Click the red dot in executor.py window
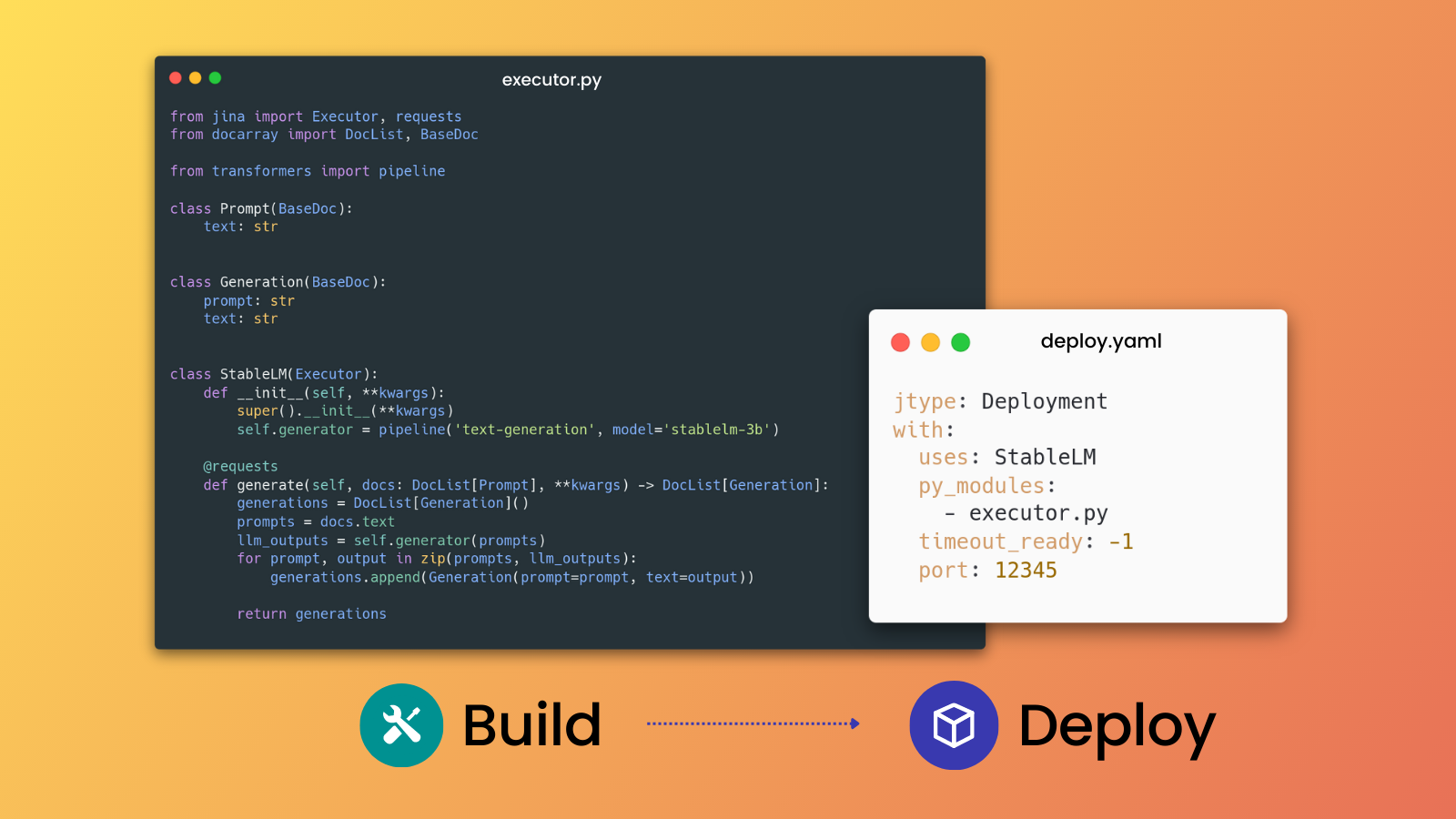 (x=176, y=78)
